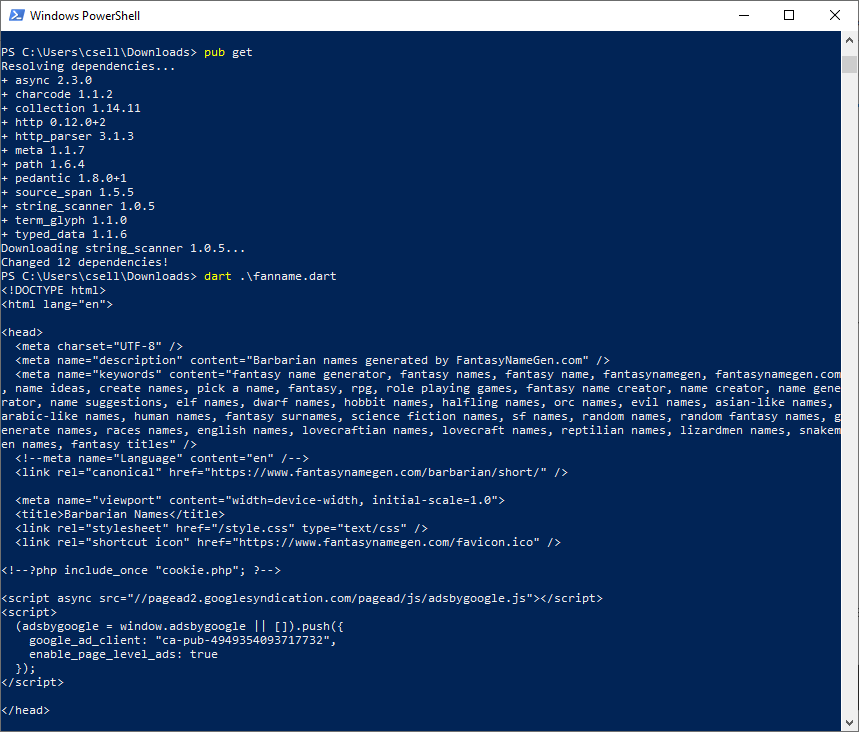Click the '+ source_span 1.5.5' line
Screen dimensions: 859x732
tap(67, 192)
